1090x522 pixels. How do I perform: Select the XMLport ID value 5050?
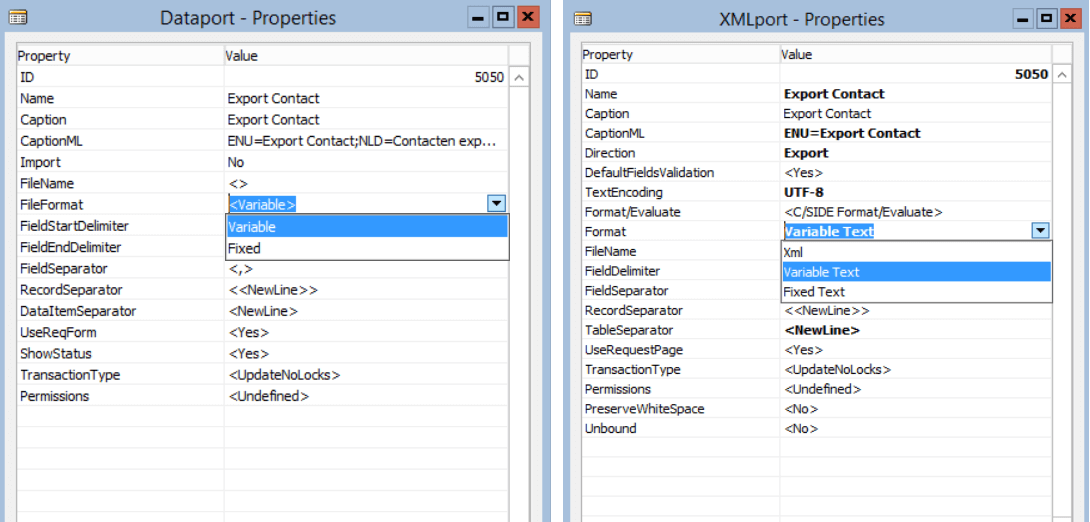pyautogui.click(x=1032, y=74)
